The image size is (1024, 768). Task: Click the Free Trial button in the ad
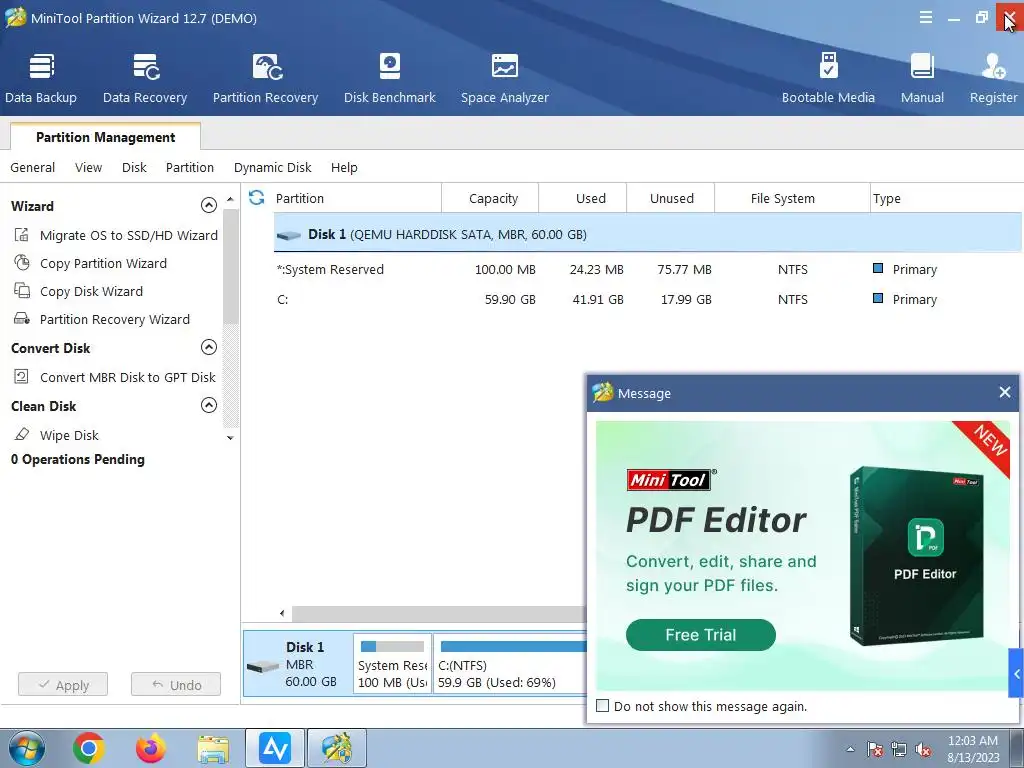pos(701,635)
